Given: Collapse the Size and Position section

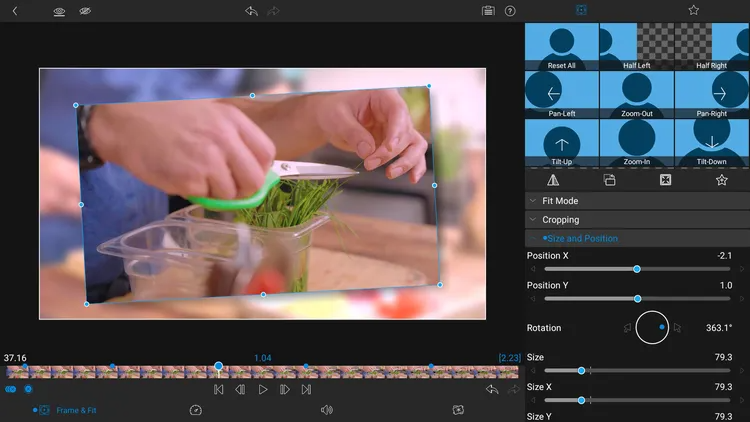Looking at the screenshot, I should click(580, 239).
